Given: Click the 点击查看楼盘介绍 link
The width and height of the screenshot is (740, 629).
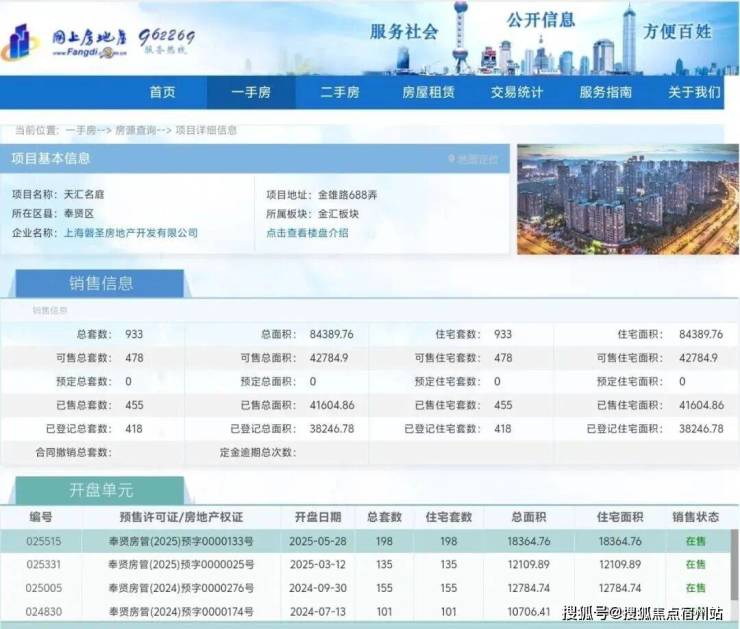Looking at the screenshot, I should point(307,233).
